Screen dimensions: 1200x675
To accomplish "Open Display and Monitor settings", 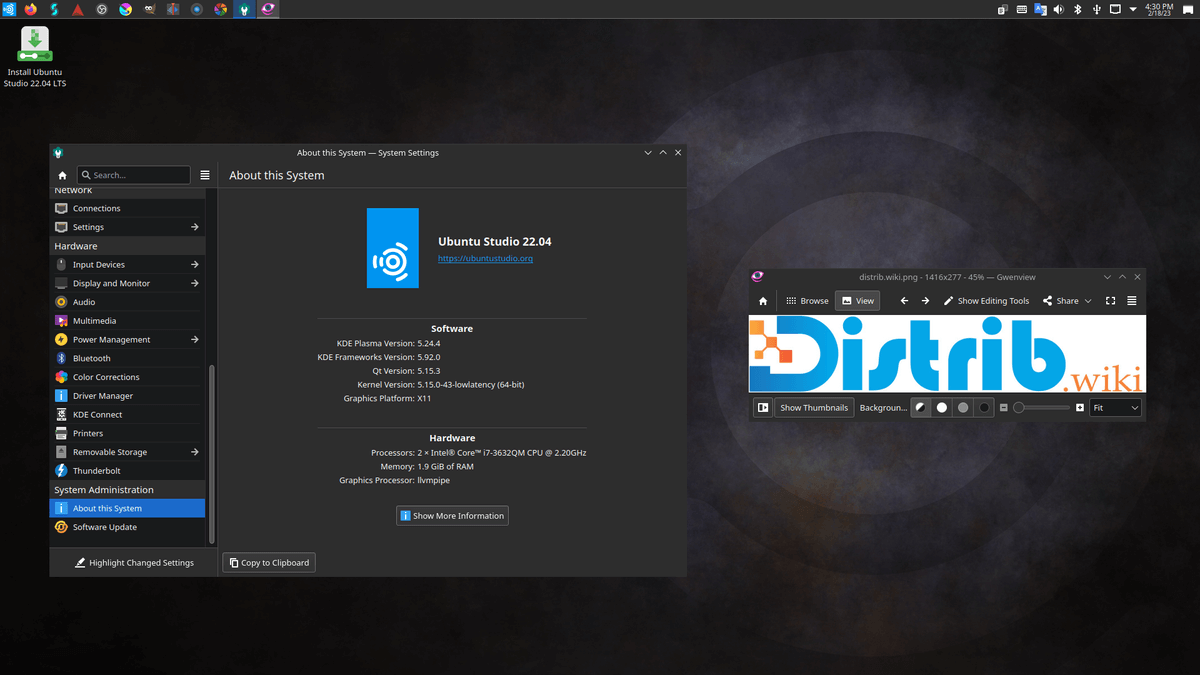I will [127, 283].
